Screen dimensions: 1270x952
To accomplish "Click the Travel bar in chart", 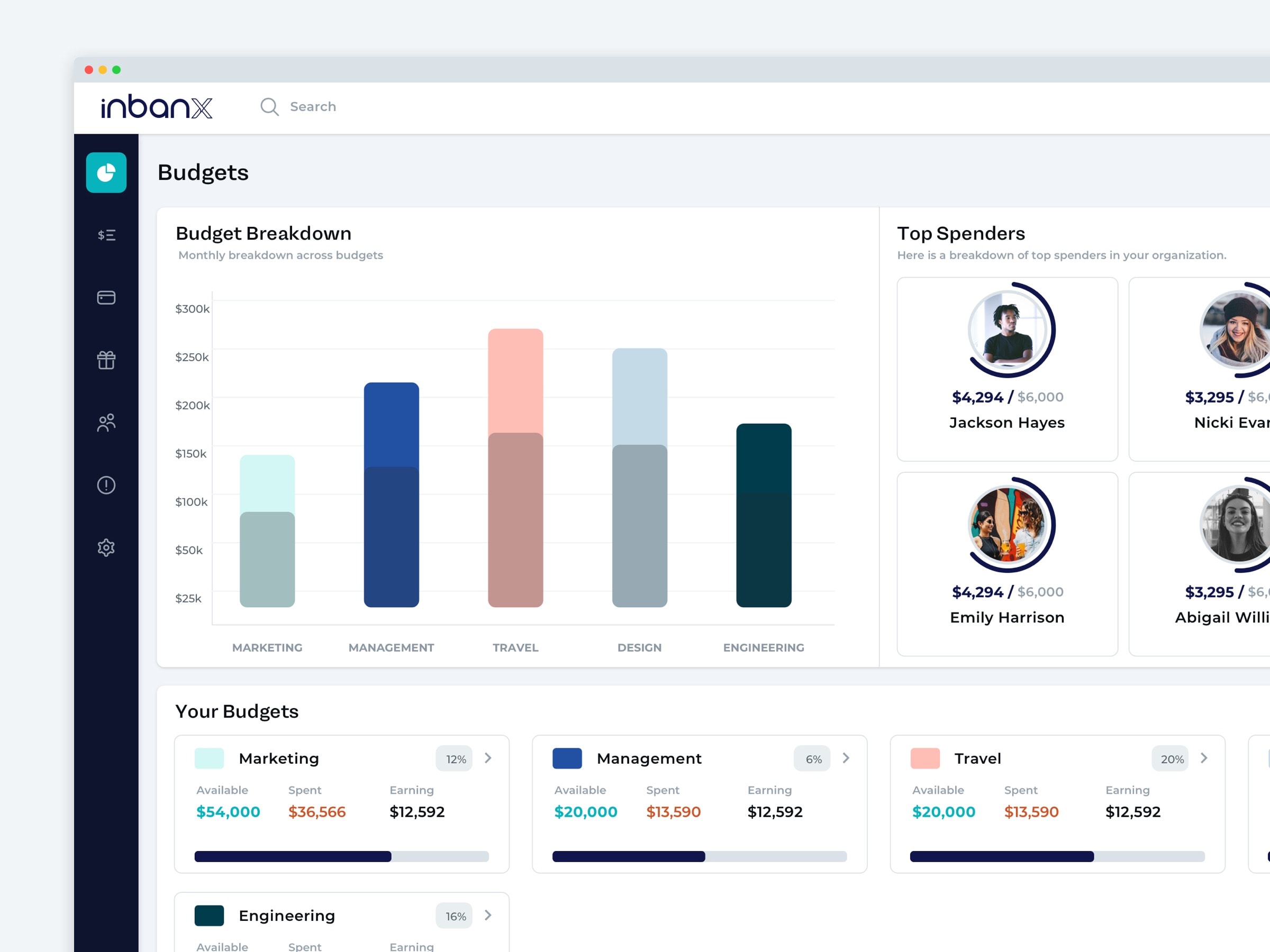I will click(515, 468).
